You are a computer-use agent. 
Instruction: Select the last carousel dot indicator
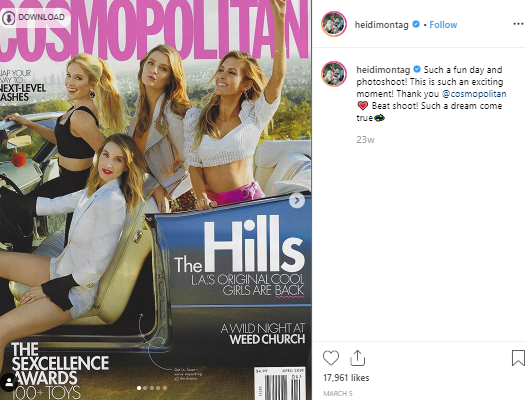click(165, 388)
